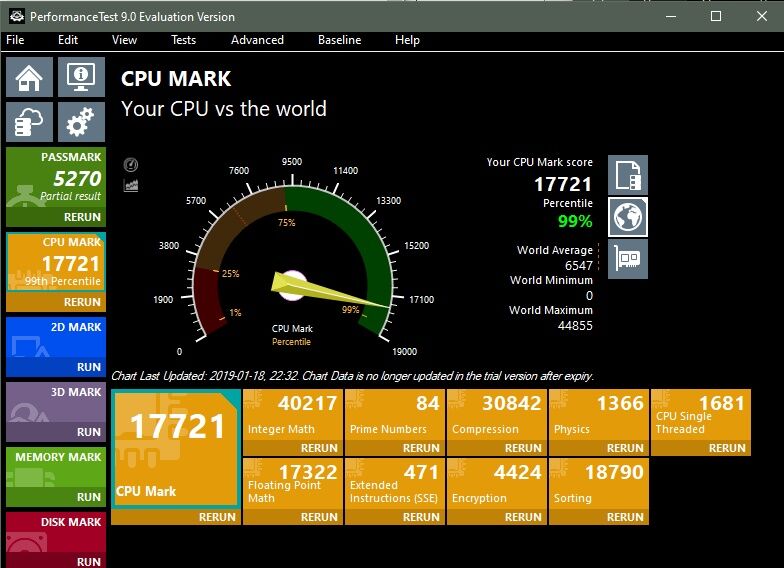Rerun the Encryption test
The width and height of the screenshot is (784, 568).
[497, 517]
